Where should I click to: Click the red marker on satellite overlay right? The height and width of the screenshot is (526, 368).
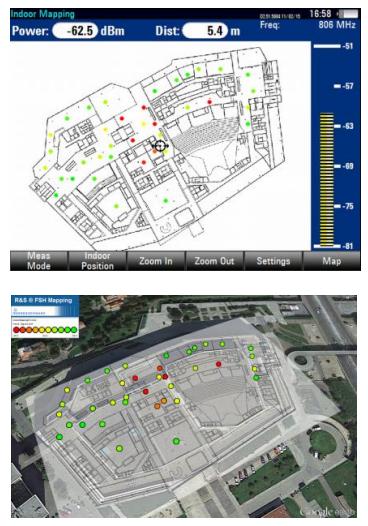click(219, 364)
